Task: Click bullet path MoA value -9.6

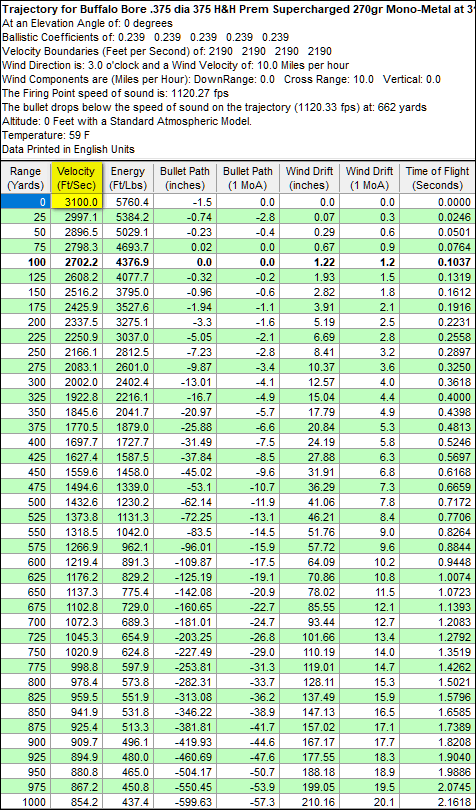Action: point(249,472)
